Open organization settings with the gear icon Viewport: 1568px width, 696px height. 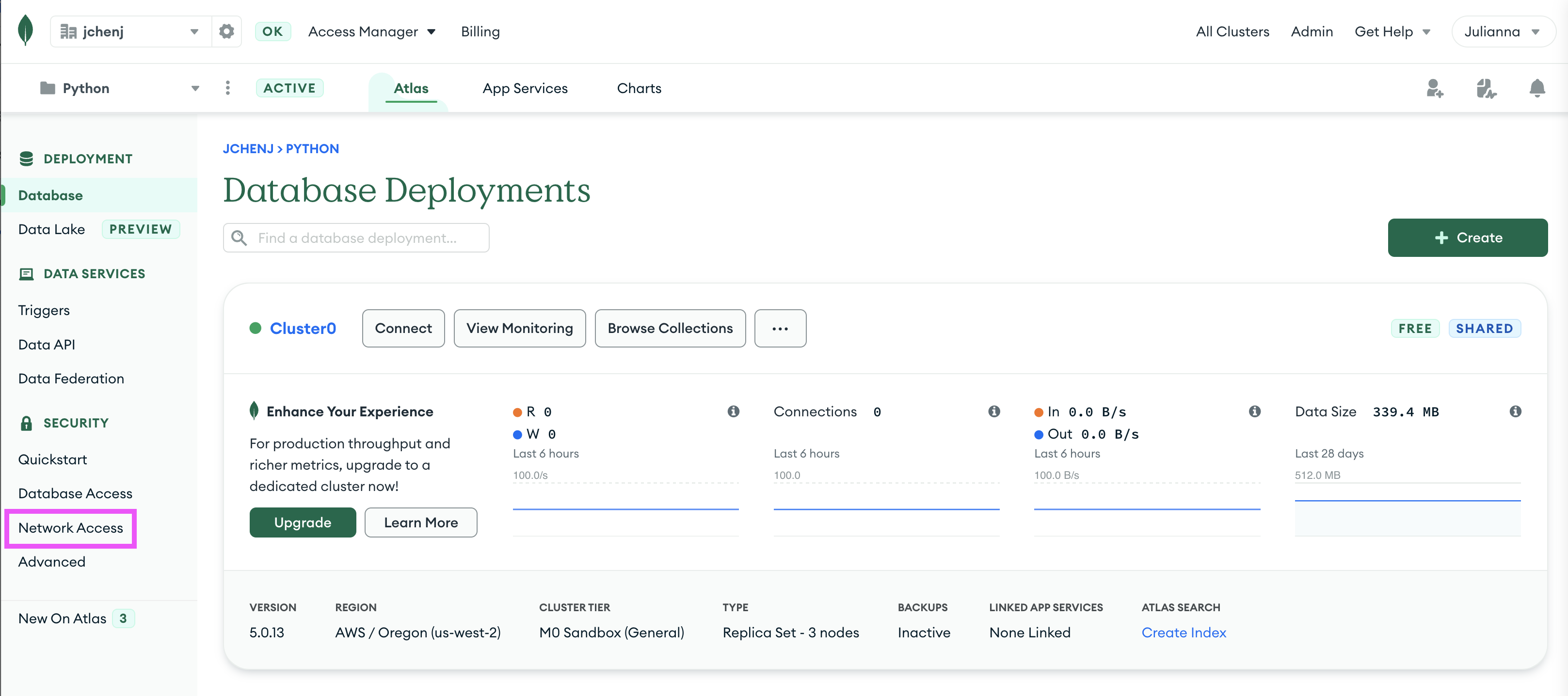[x=226, y=31]
